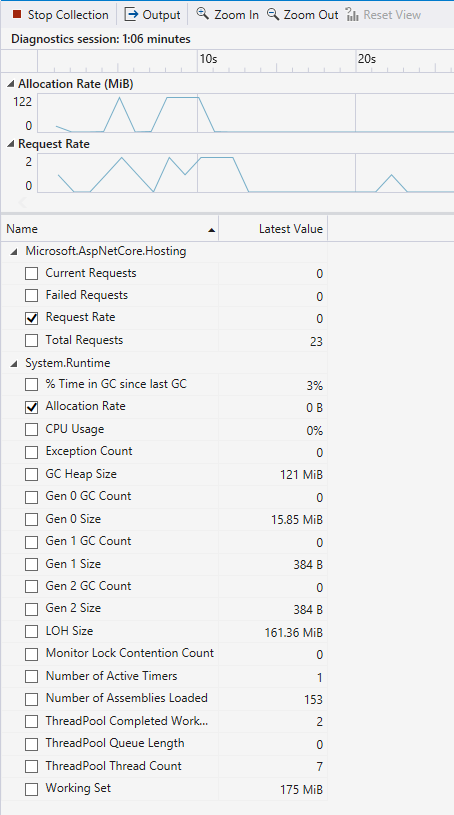Check the ThreadPool Thread Count checkbox
Image resolution: width=454 pixels, height=815 pixels.
tap(32, 766)
